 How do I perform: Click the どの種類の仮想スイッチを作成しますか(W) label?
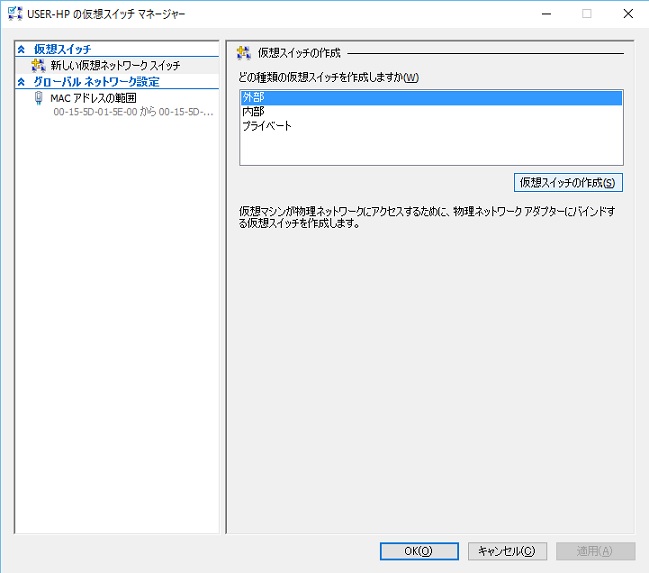[x=329, y=77]
